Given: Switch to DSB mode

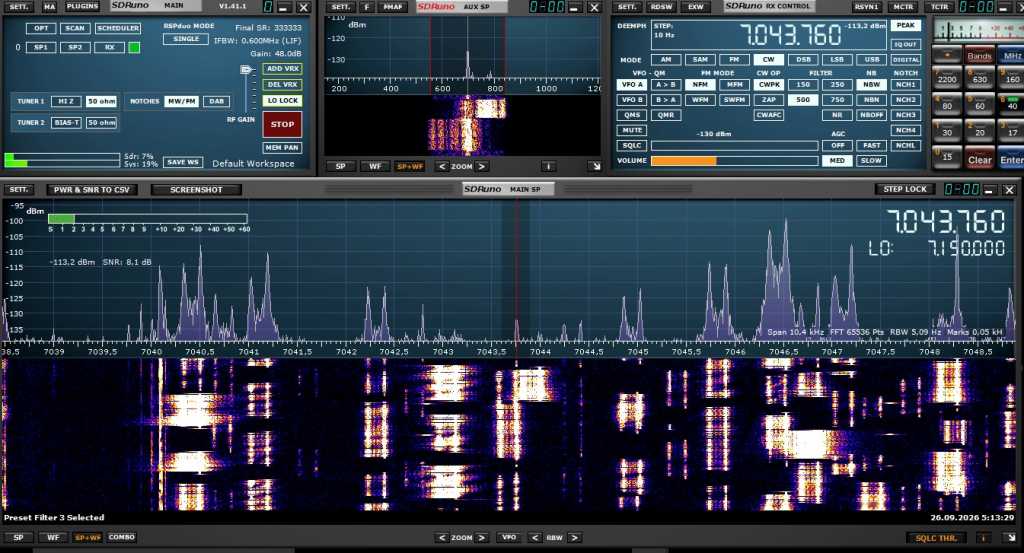Looking at the screenshot, I should [803, 59].
